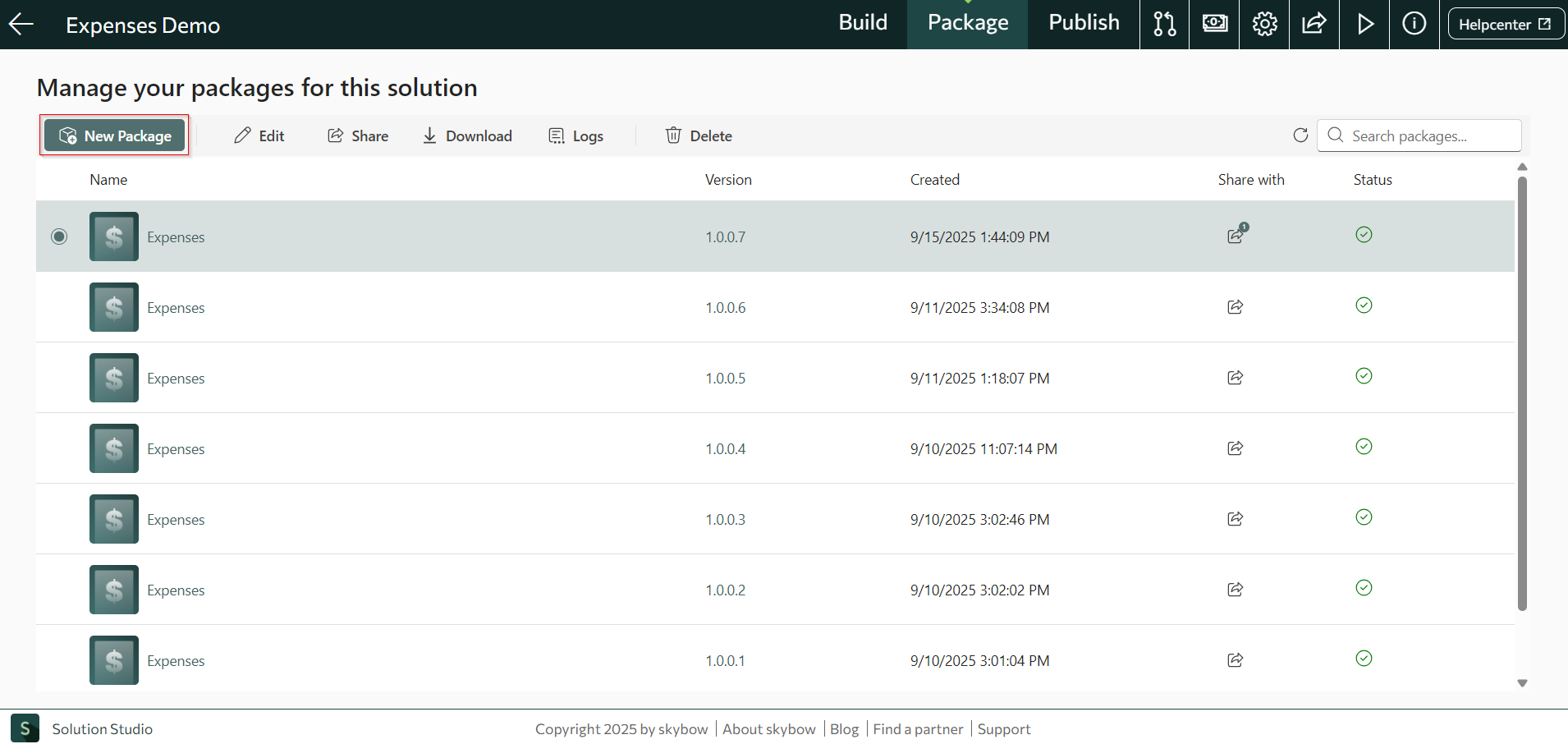The image size is (1568, 744).
Task: Open share icon for version 1.0.0.7
Action: pyautogui.click(x=1236, y=237)
